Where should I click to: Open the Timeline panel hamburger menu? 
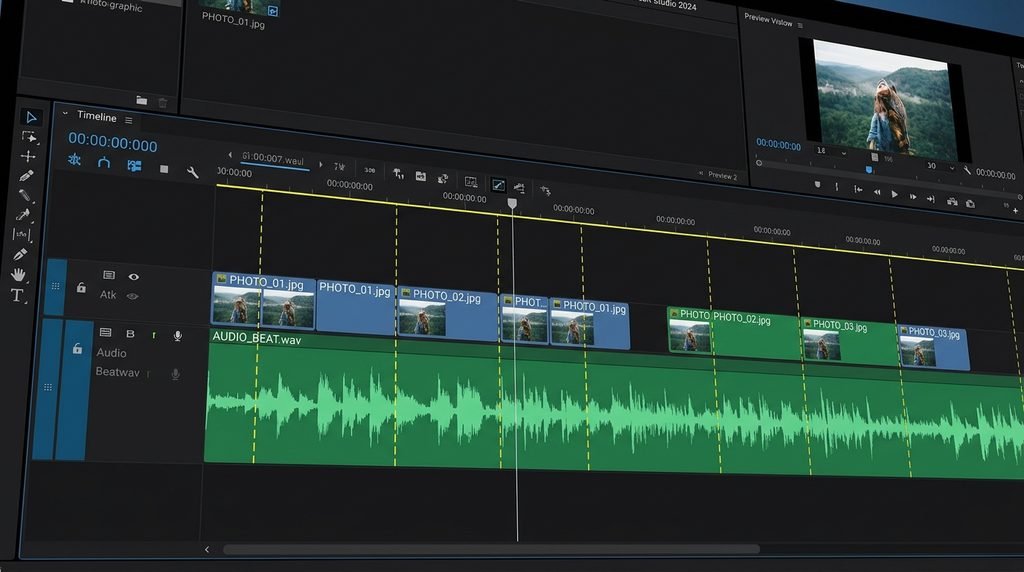(129, 120)
